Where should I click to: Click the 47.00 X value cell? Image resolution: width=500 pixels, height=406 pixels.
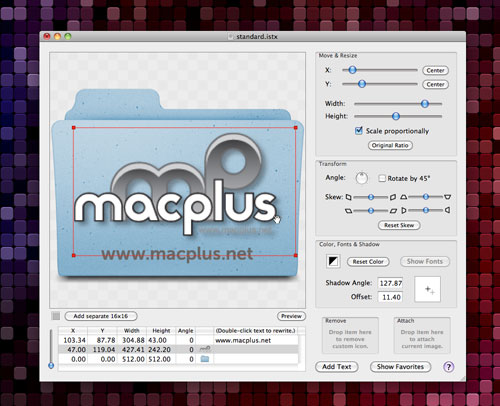[73, 350]
